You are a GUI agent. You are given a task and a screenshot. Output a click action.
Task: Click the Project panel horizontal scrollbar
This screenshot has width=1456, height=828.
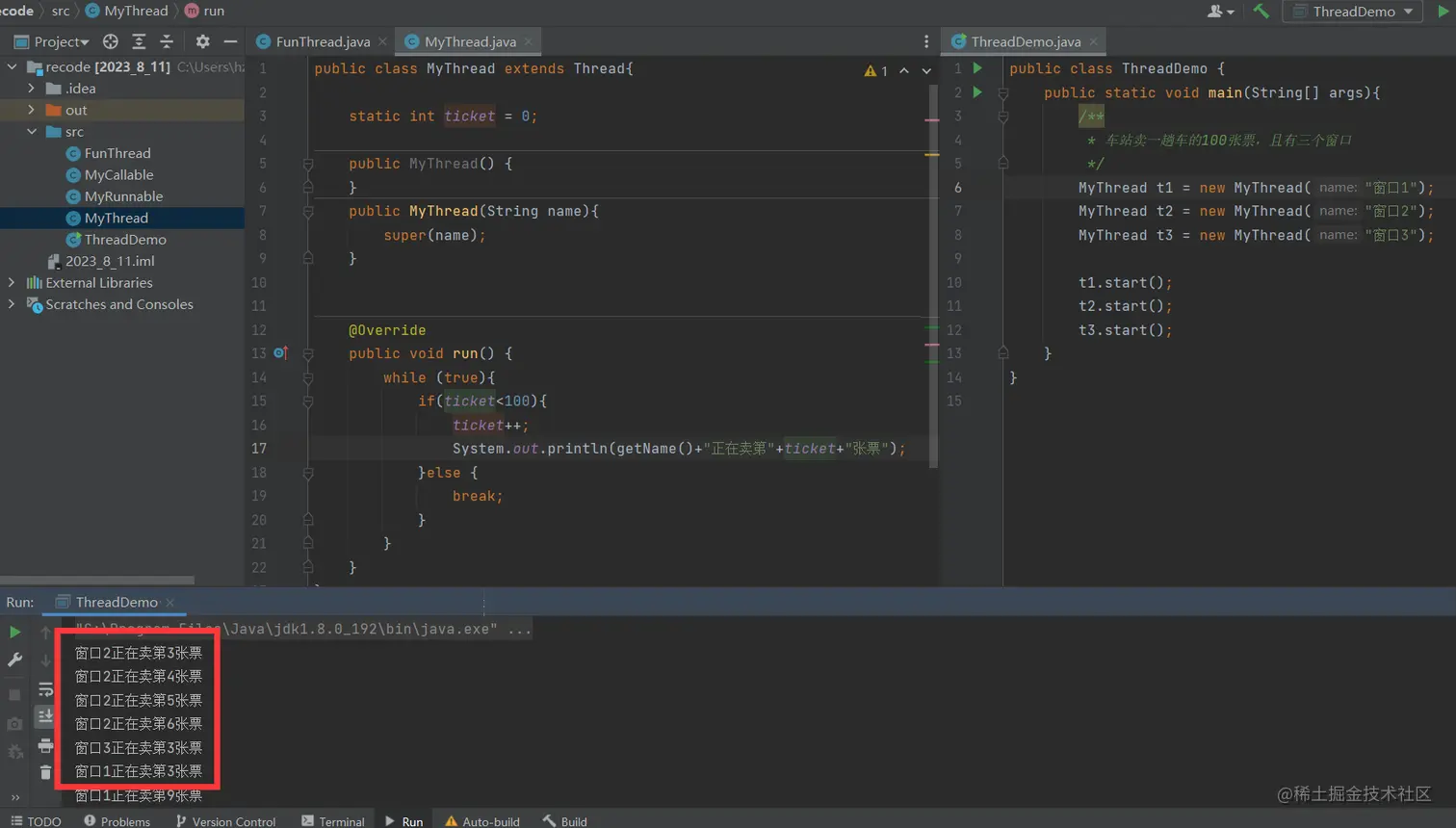click(97, 581)
